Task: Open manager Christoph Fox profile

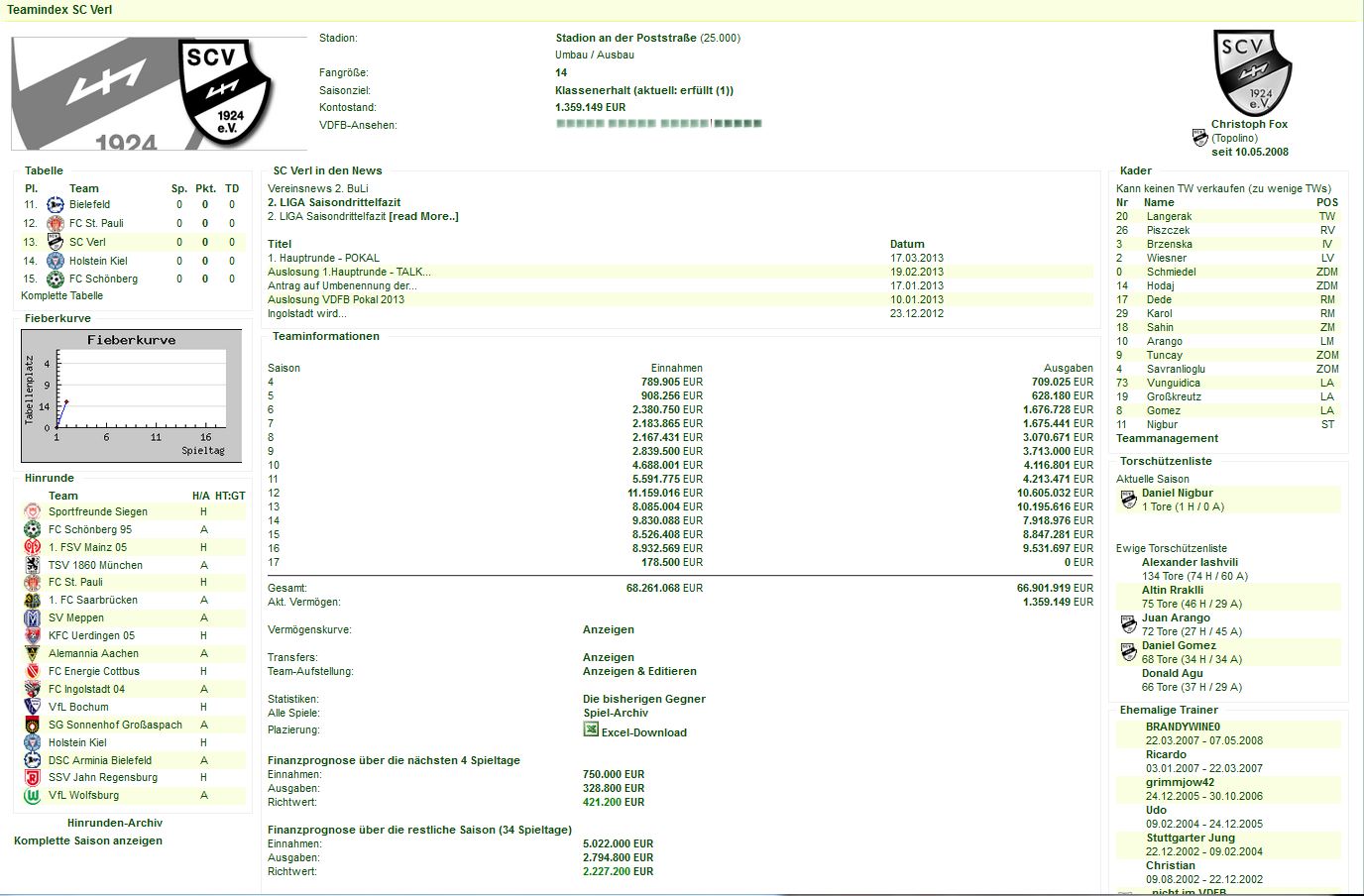Action: click(1249, 125)
